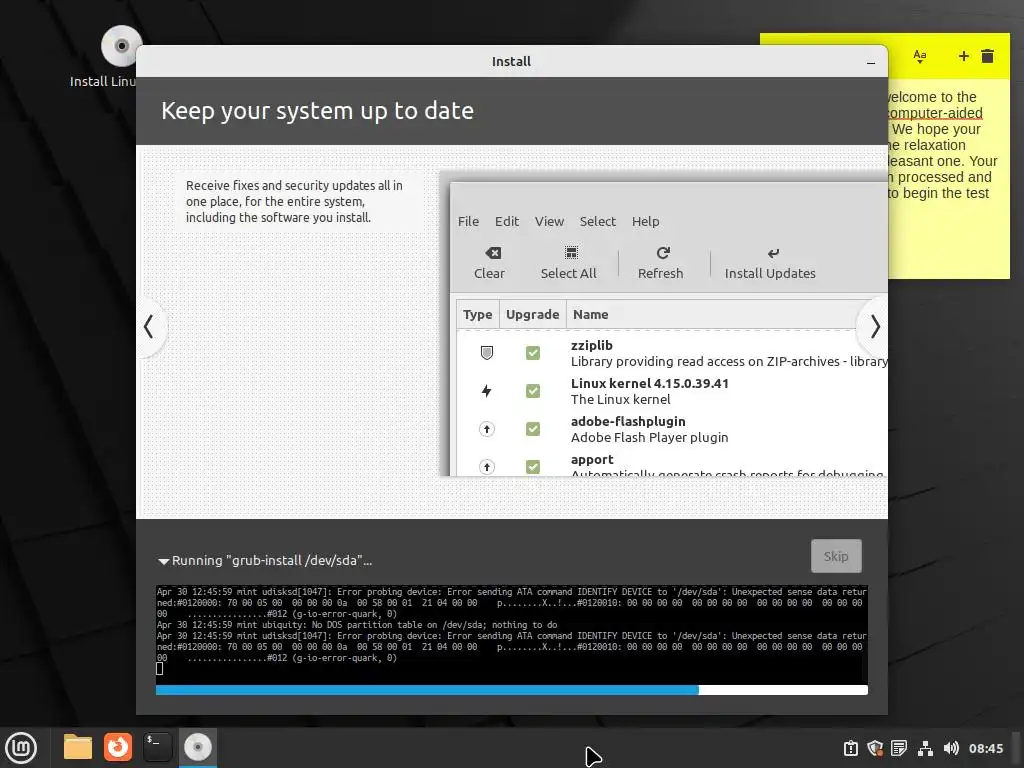
Task: Toggle the adobe-flashplugin upgrade checkbox
Action: (533, 429)
